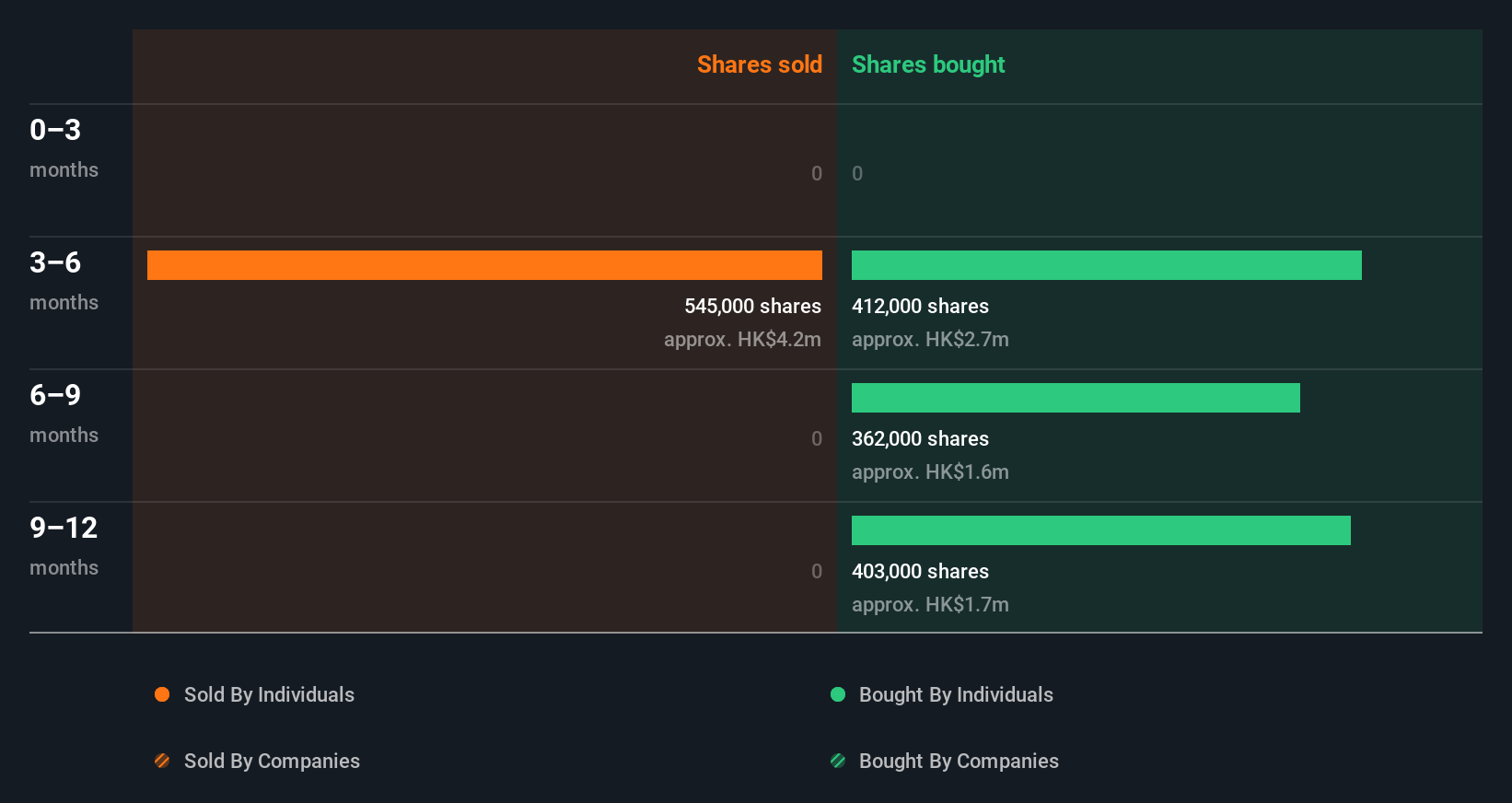Select the 0–3 months row label
The width and height of the screenshot is (1512, 803).
64,147
